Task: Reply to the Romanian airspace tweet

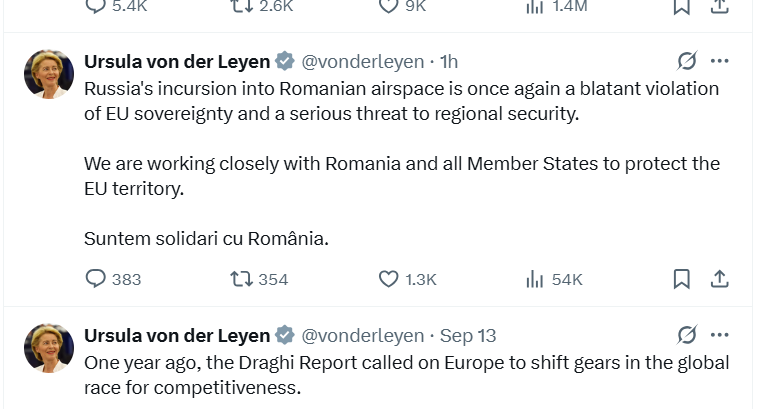Action: click(x=96, y=279)
